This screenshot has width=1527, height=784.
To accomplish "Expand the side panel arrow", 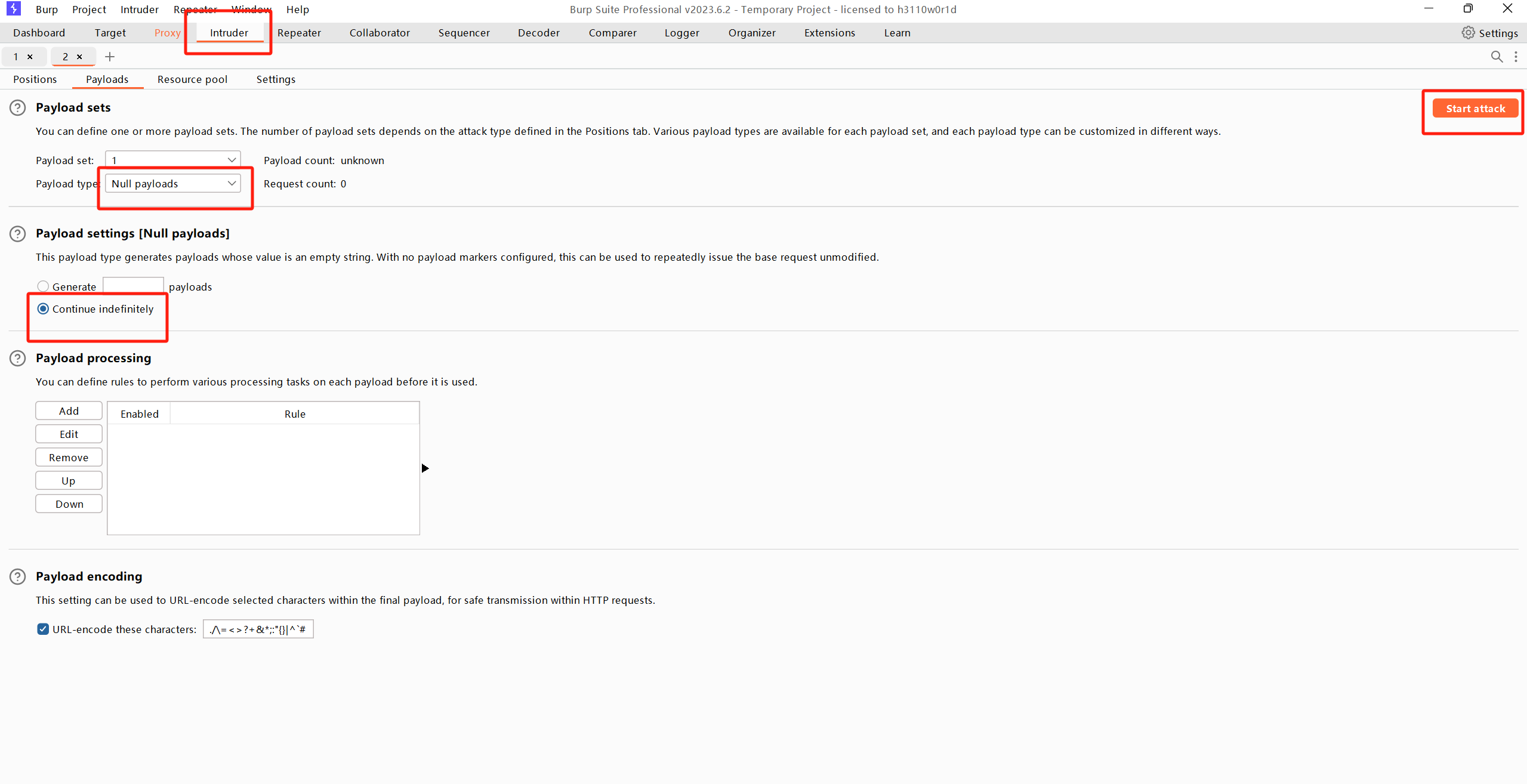I will [x=425, y=468].
